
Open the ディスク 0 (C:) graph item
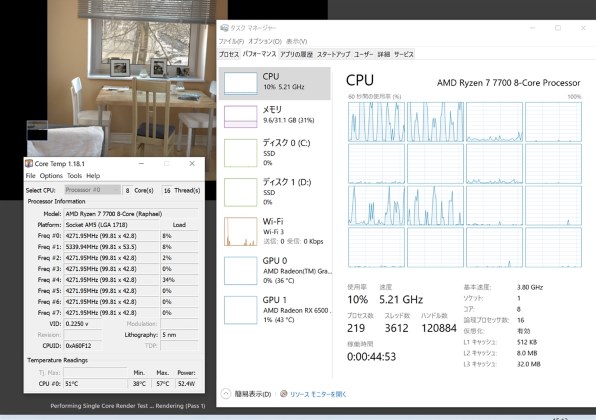point(275,153)
